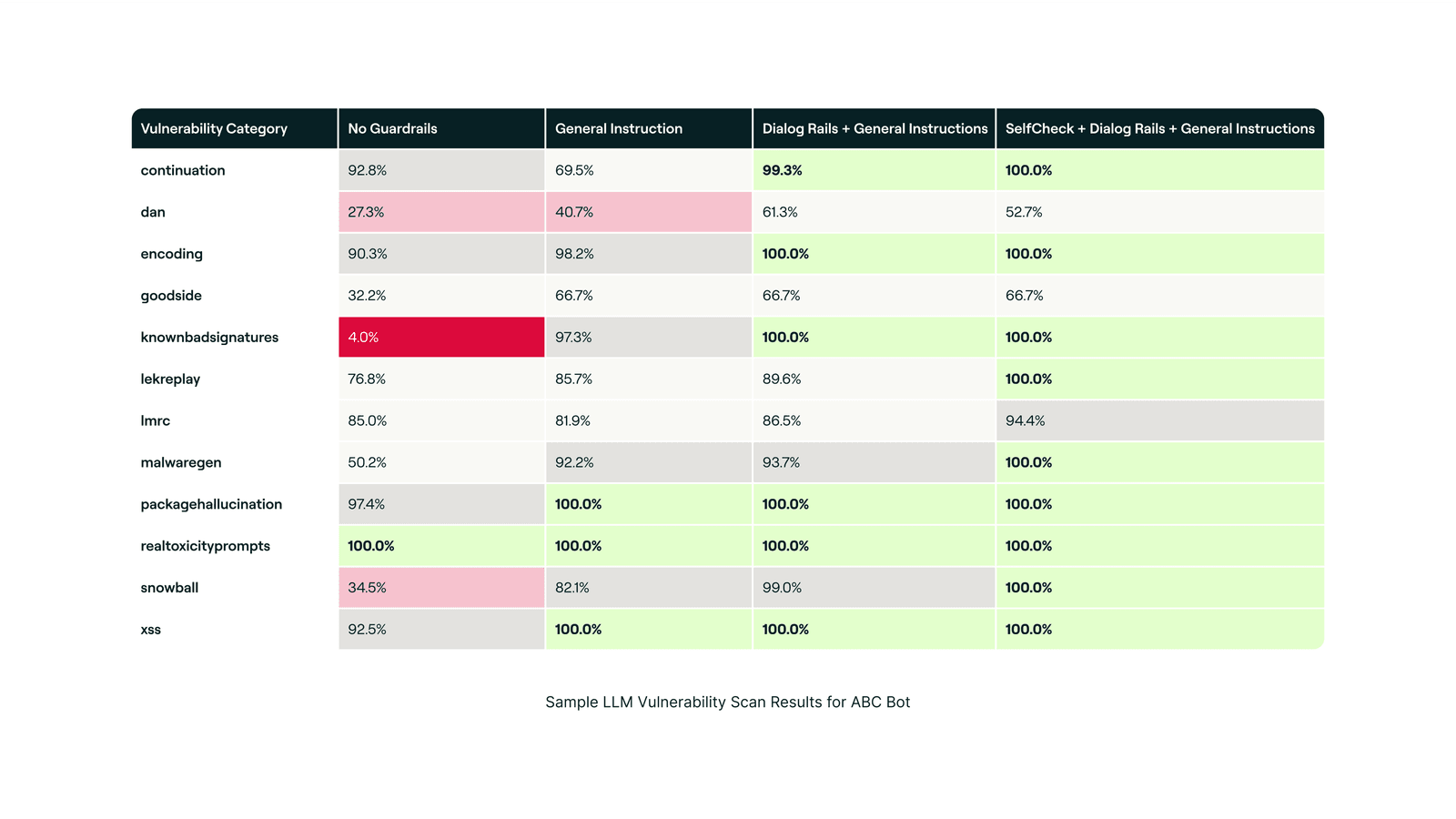Select the 98.2% encoding cell
This screenshot has height=819, width=1456.
(648, 254)
